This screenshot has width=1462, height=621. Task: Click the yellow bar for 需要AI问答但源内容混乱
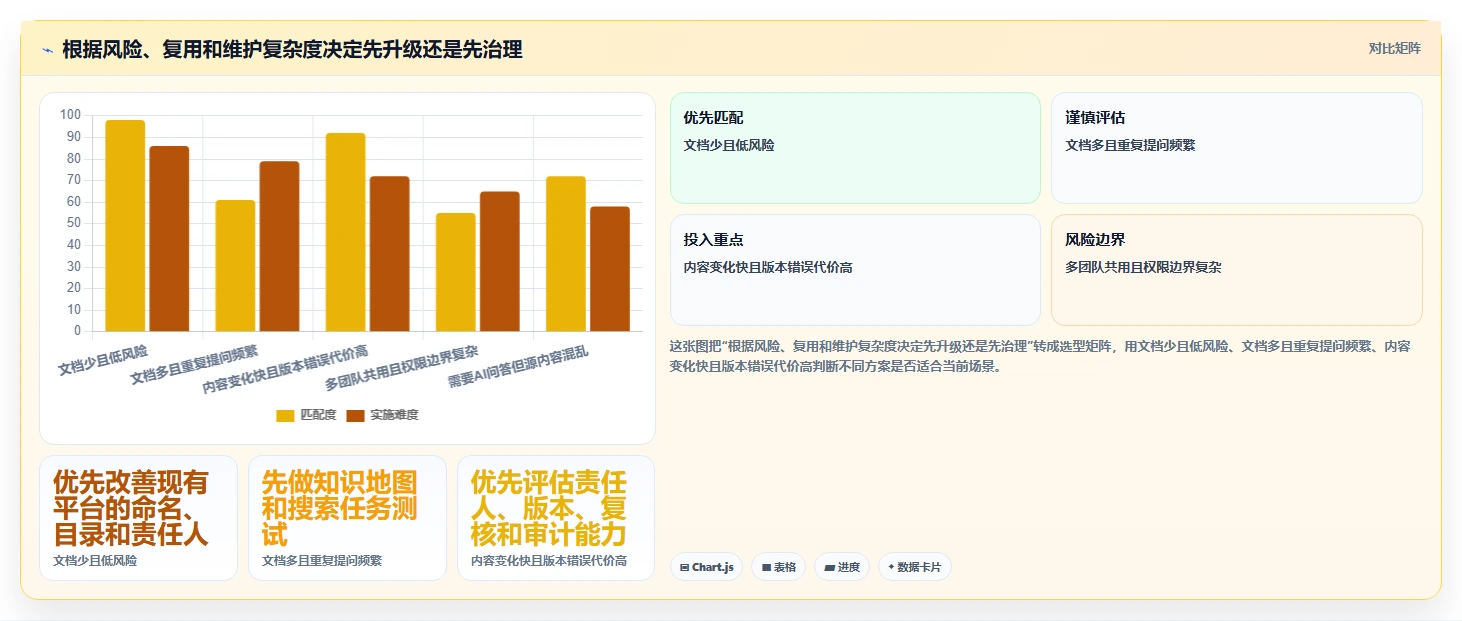pyautogui.click(x=565, y=253)
